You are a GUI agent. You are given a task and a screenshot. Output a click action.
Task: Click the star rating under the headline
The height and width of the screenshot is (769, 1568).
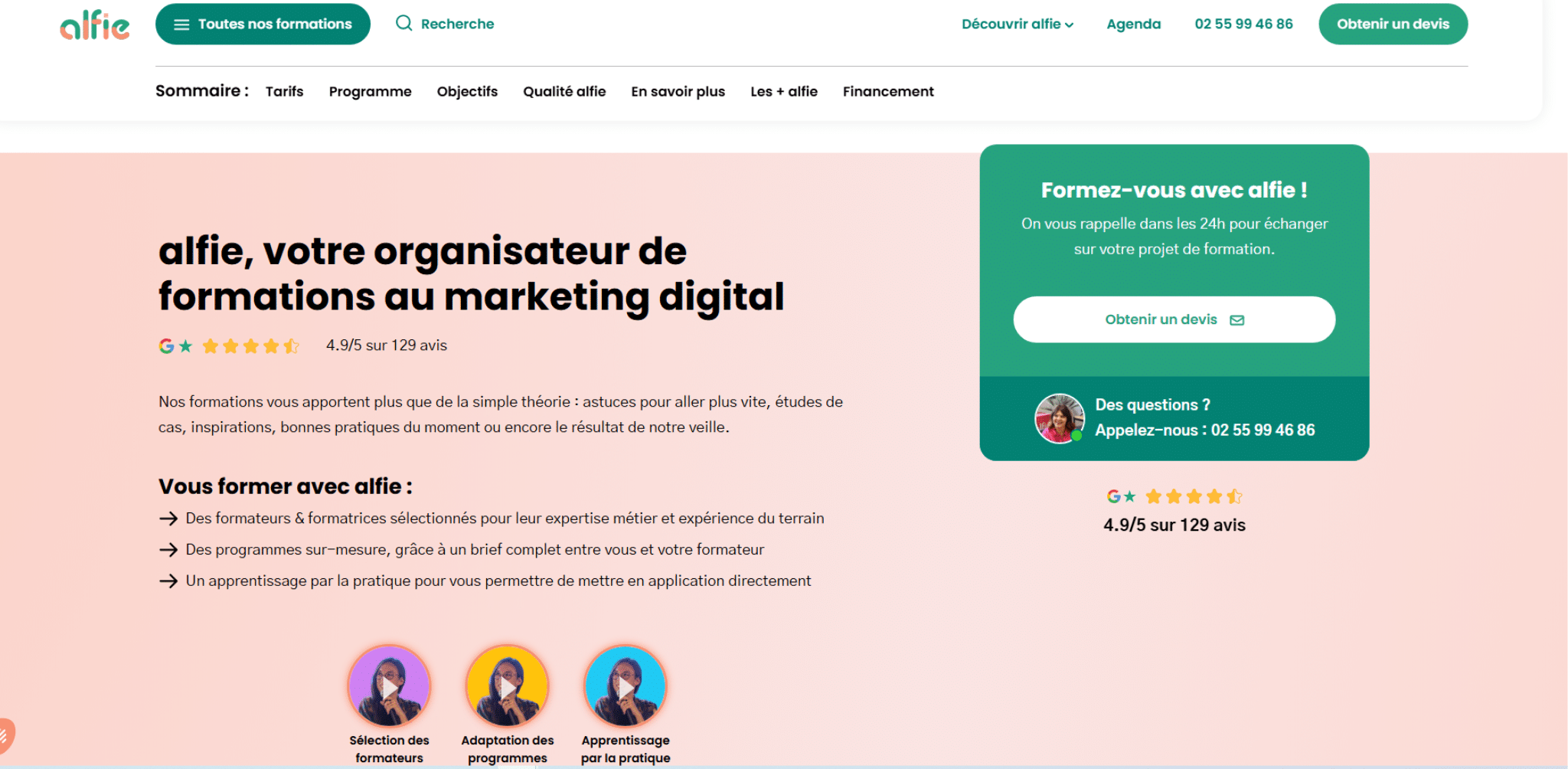pyautogui.click(x=251, y=346)
